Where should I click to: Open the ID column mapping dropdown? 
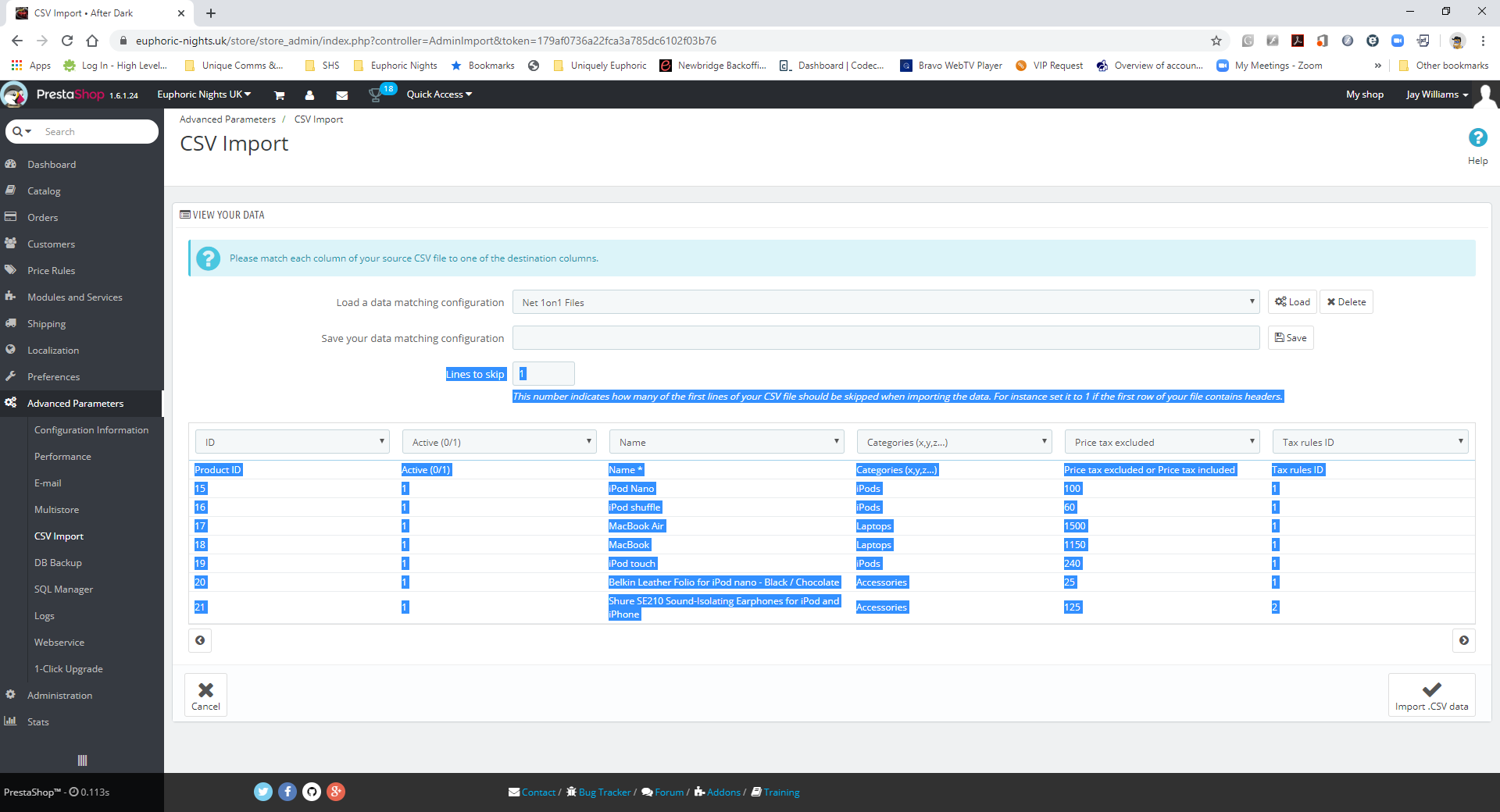point(292,442)
